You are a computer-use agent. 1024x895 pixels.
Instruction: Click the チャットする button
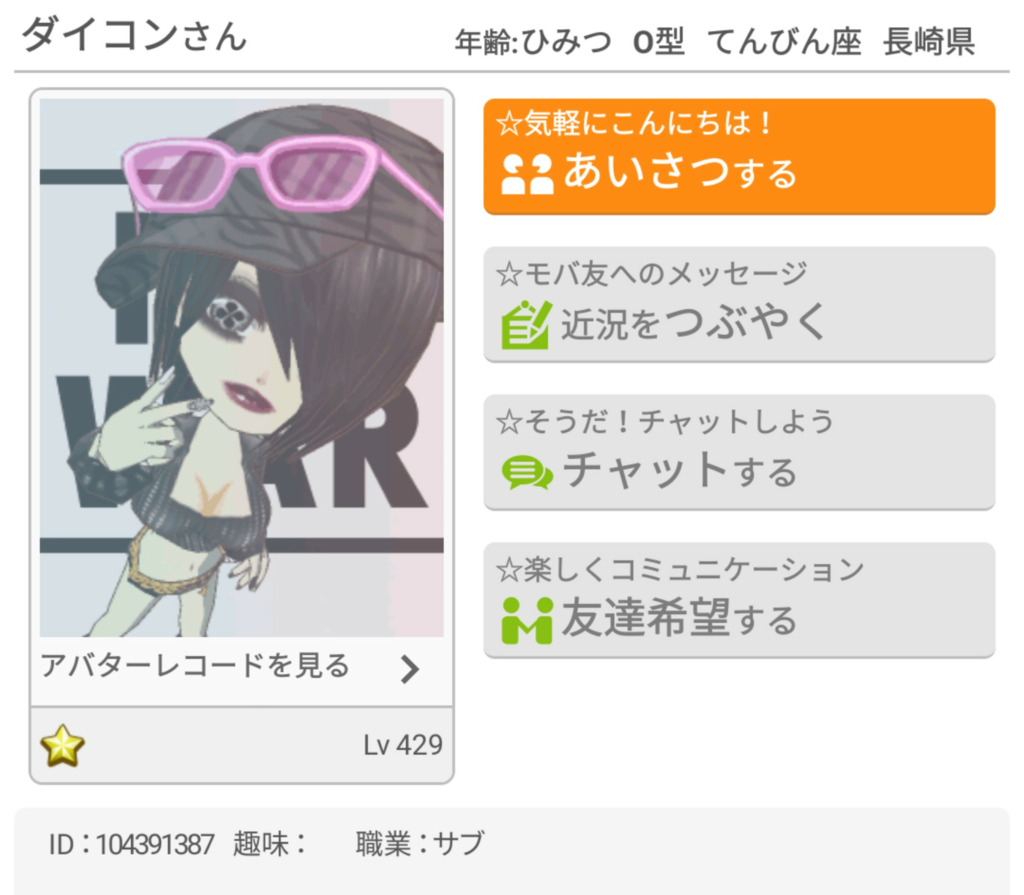(739, 452)
